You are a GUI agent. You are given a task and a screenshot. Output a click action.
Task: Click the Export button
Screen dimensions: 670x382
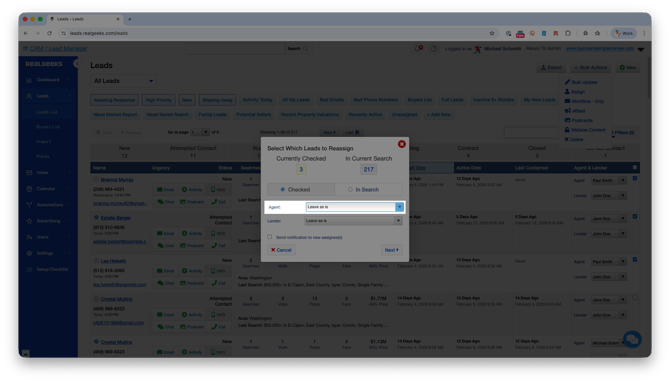(551, 68)
